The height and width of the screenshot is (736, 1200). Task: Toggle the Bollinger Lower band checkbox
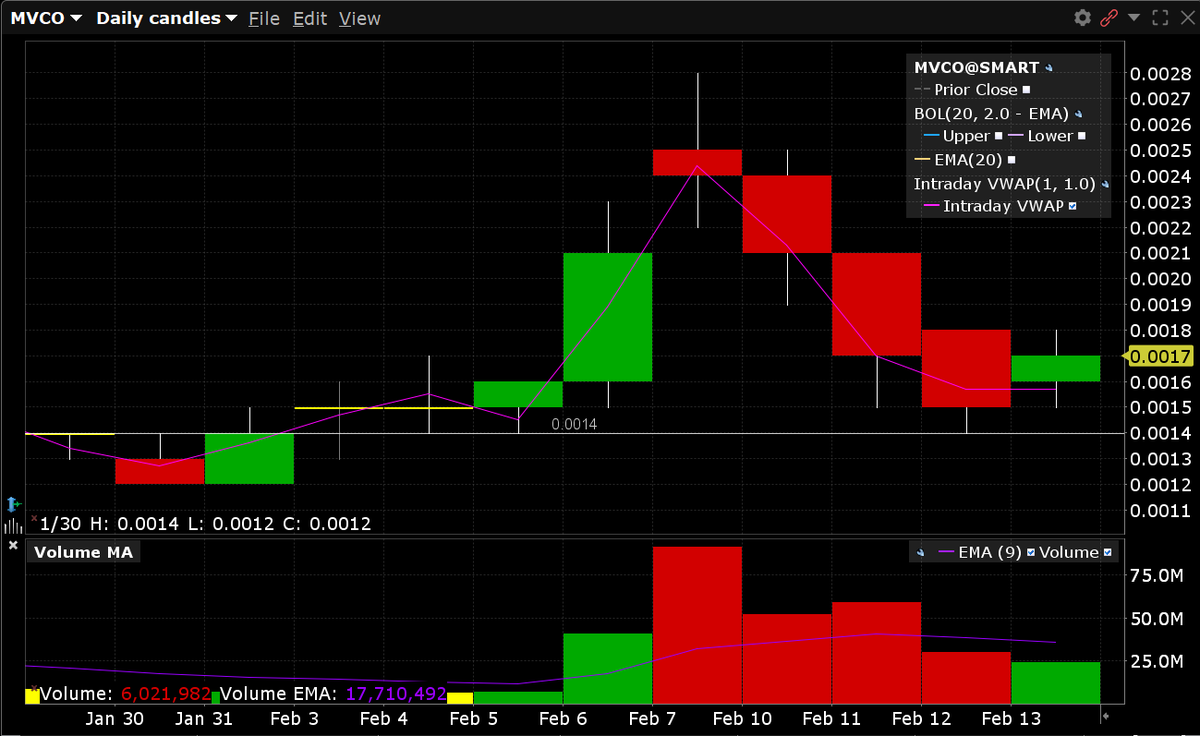pos(1081,136)
